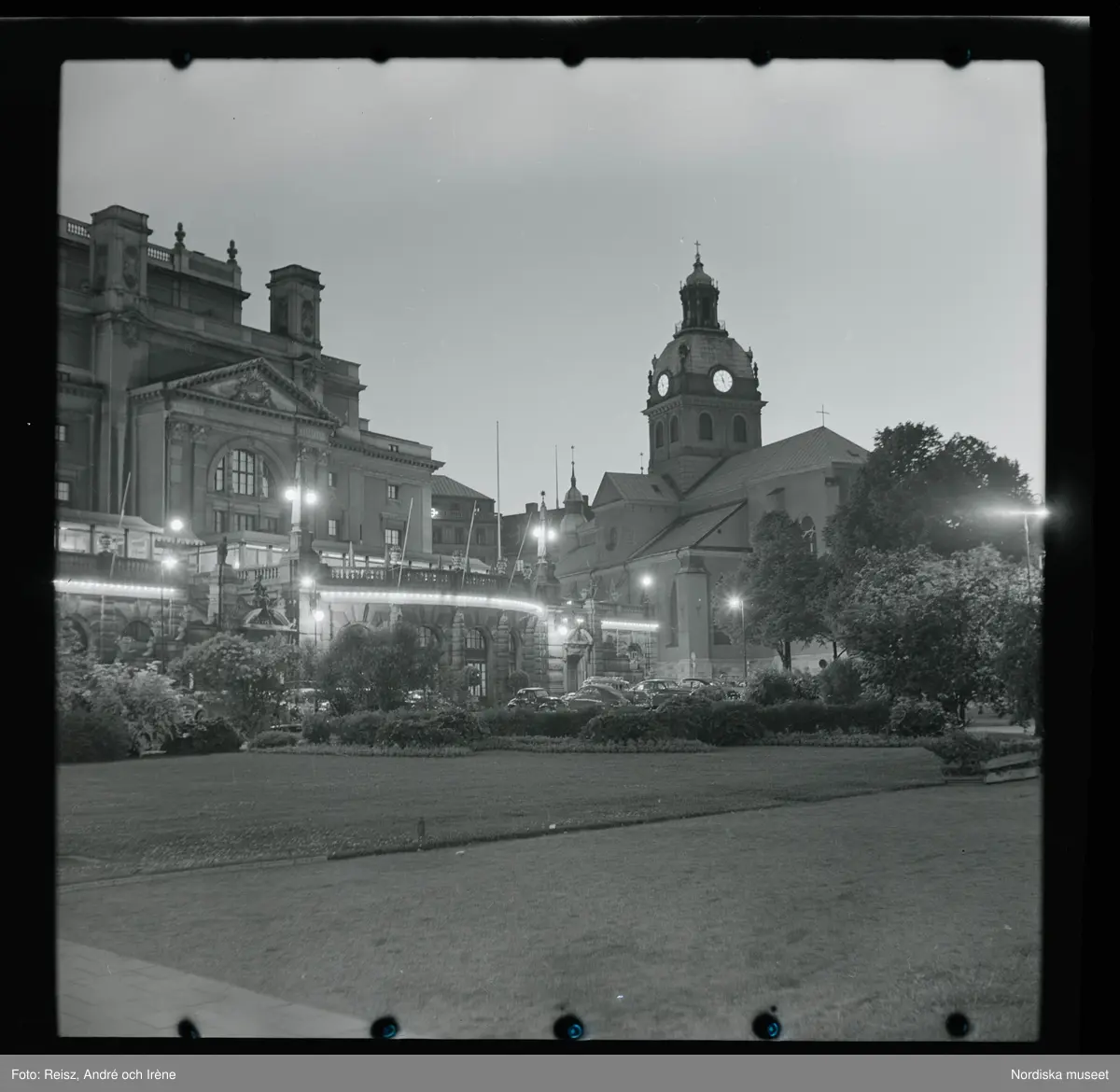
Task: Click the illuminated string lights on the curved terrace
Action: (429, 597)
